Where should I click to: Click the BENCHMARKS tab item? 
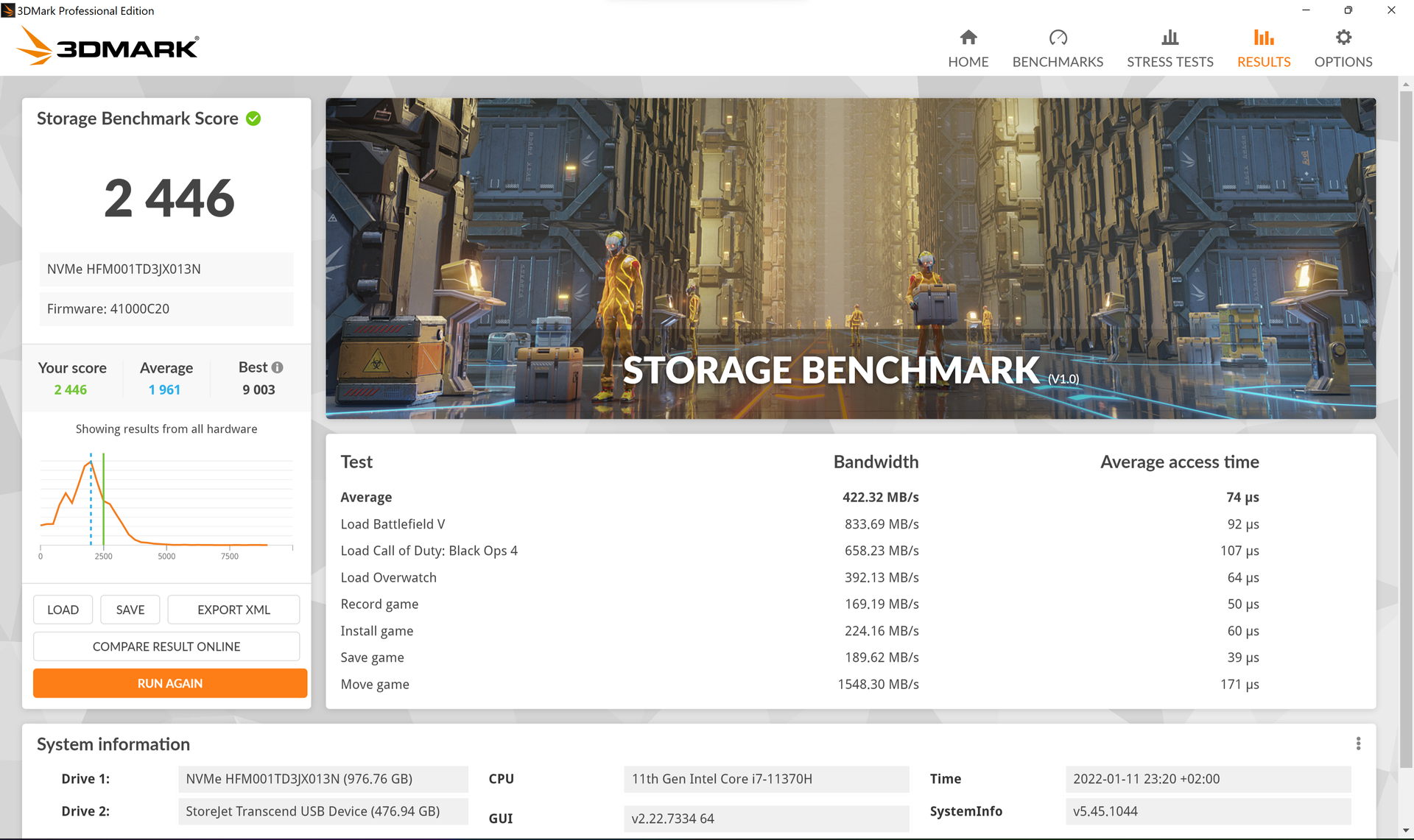pyautogui.click(x=1056, y=47)
